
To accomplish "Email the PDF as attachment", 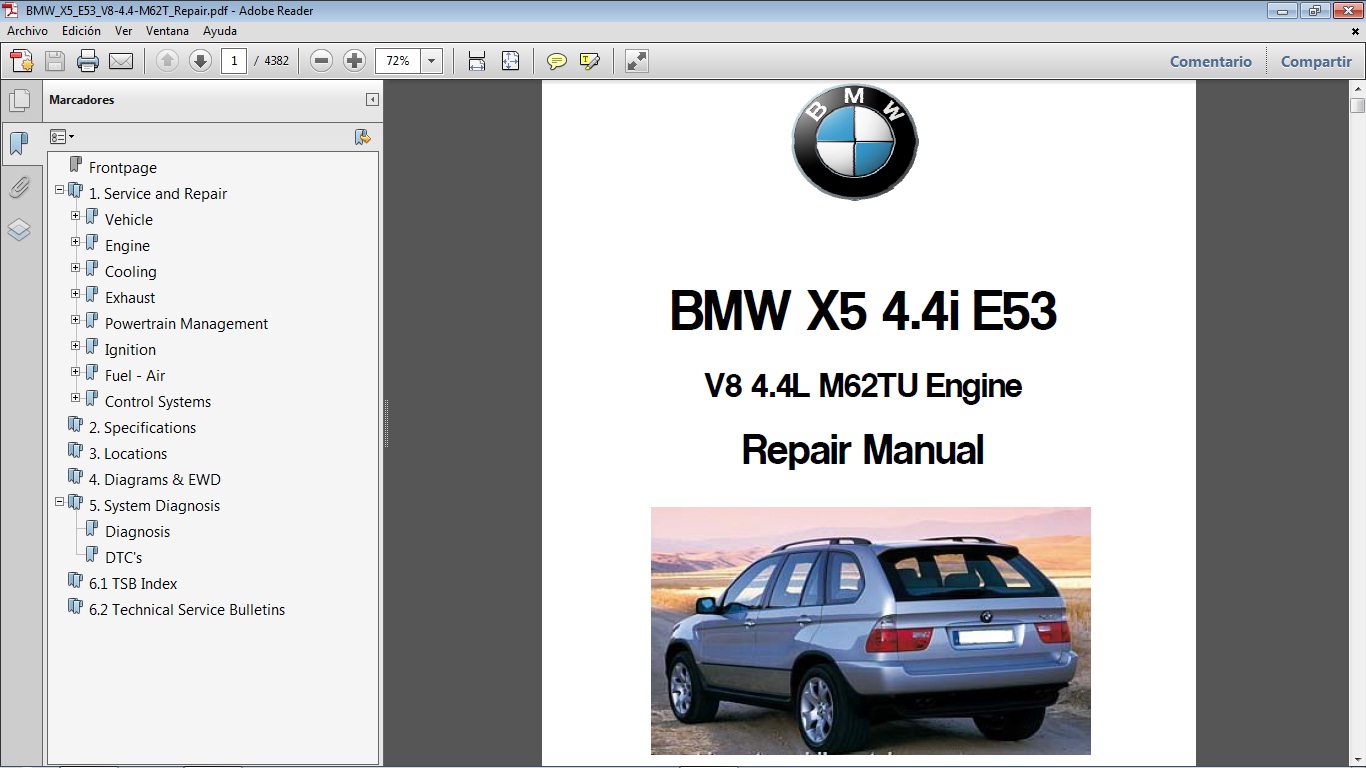I will pyautogui.click(x=119, y=60).
